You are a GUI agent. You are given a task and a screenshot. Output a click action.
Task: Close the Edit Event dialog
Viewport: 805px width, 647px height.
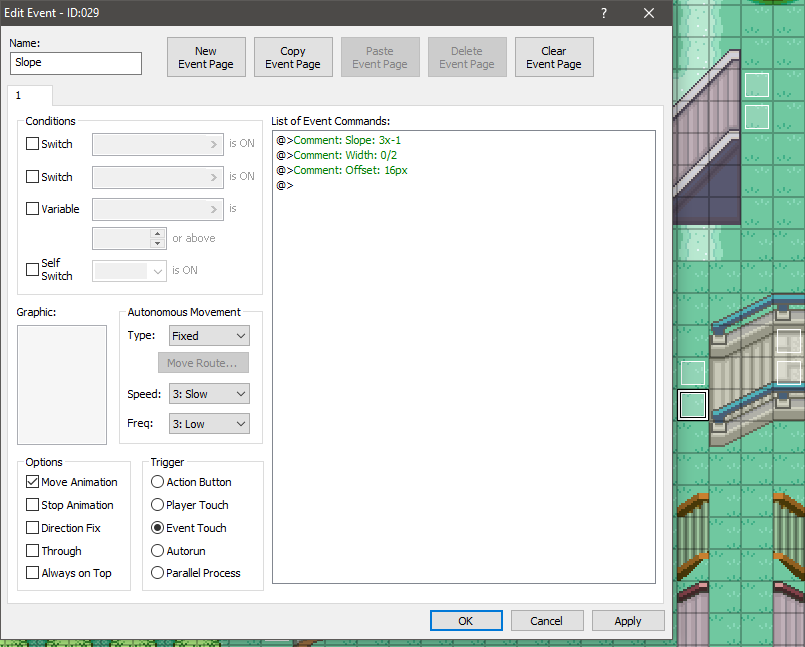pos(649,13)
